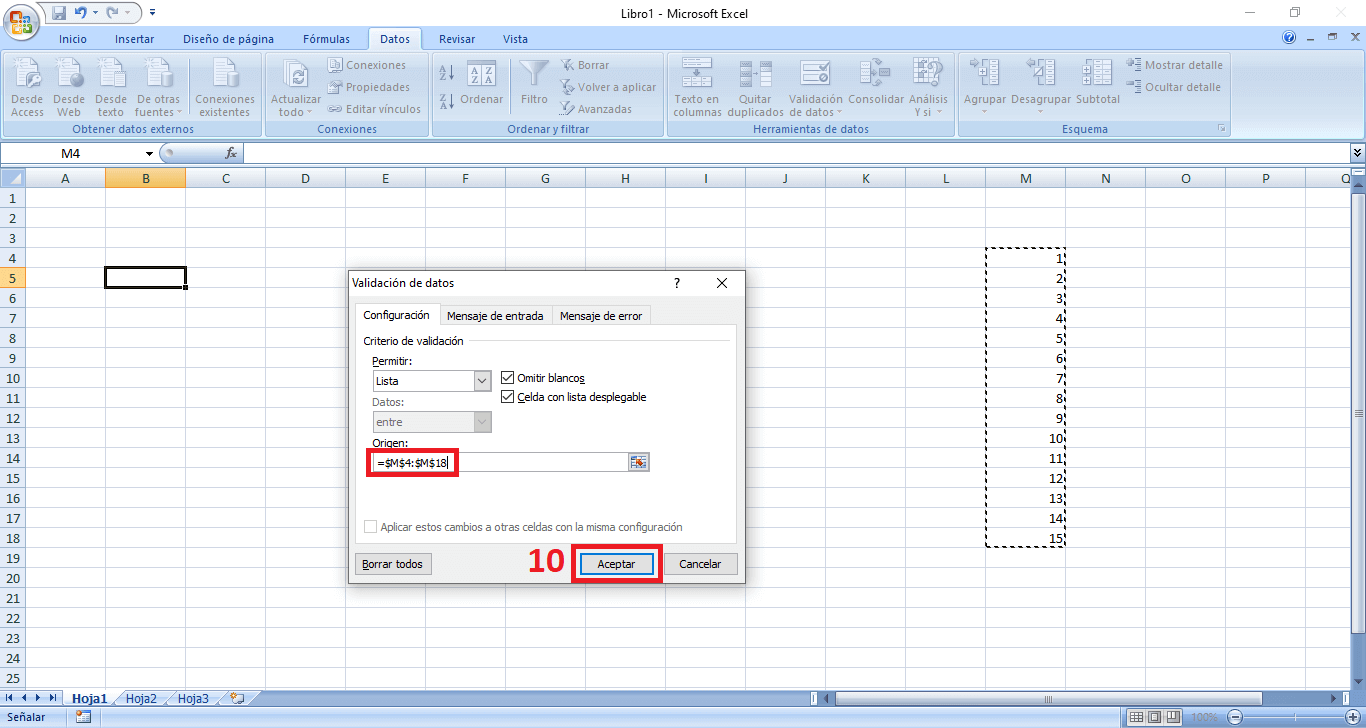Click the horizontal scrollbar thumb
The height and width of the screenshot is (728, 1366).
tap(1048, 698)
